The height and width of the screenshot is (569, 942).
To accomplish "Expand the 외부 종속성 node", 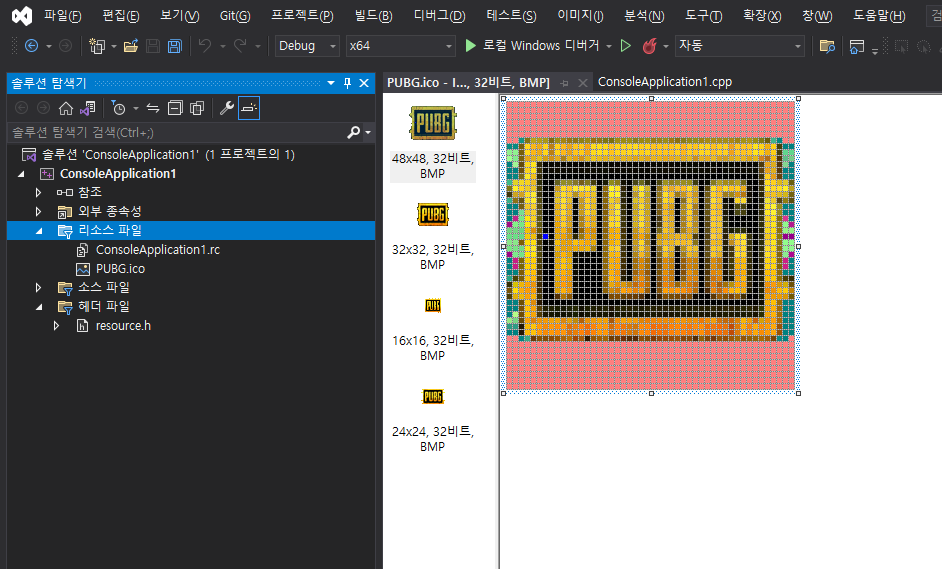I will [x=38, y=211].
